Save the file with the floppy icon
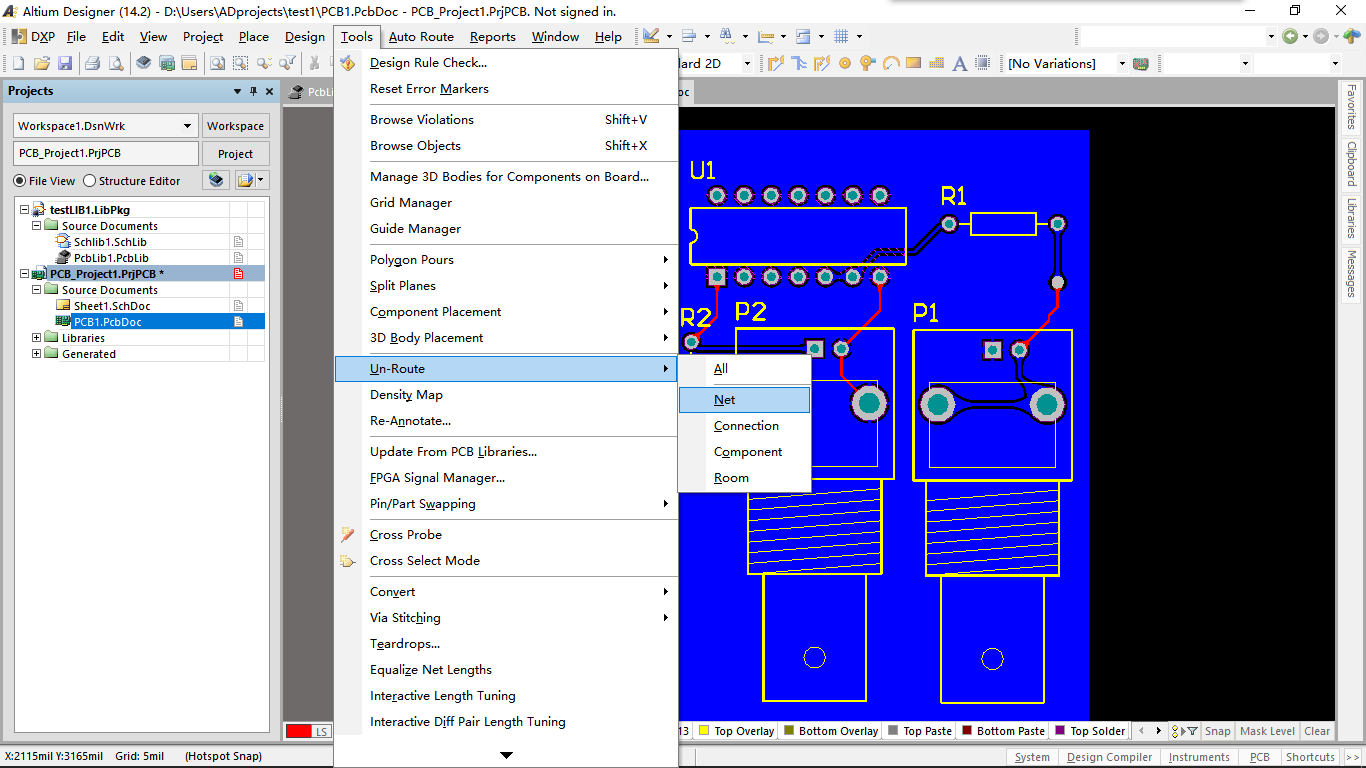 coord(65,63)
